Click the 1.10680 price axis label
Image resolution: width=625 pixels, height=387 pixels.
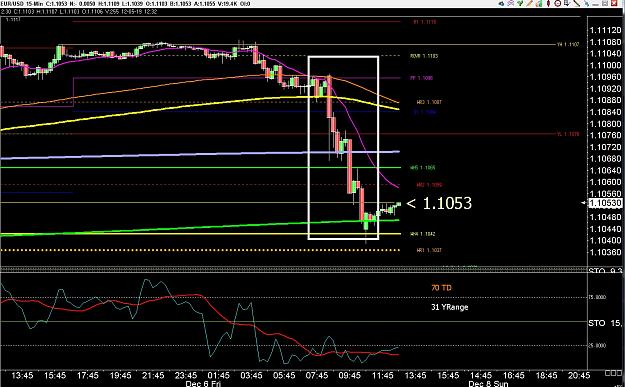[x=605, y=159]
